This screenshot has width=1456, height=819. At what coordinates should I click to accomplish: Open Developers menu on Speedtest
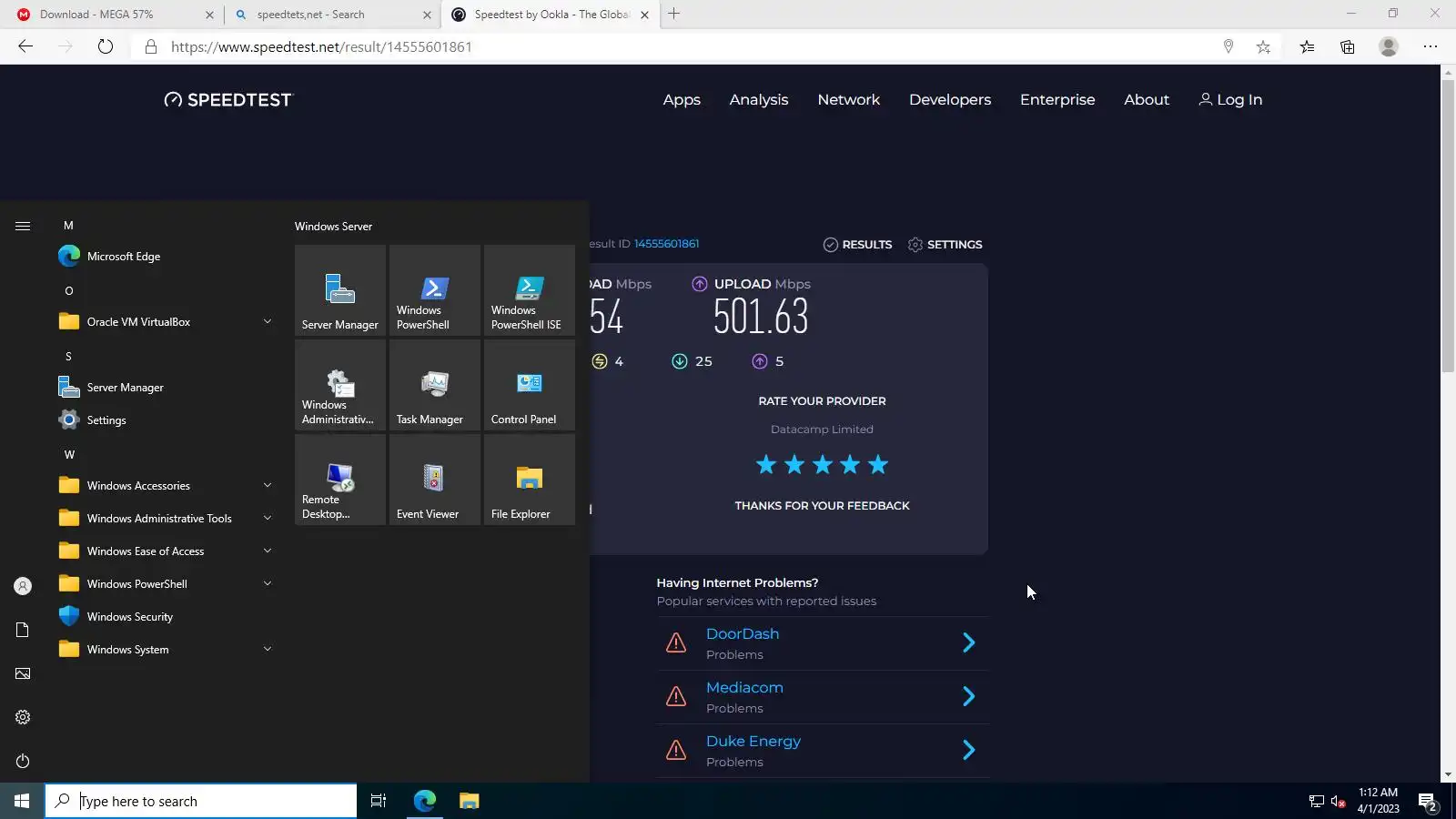950,100
